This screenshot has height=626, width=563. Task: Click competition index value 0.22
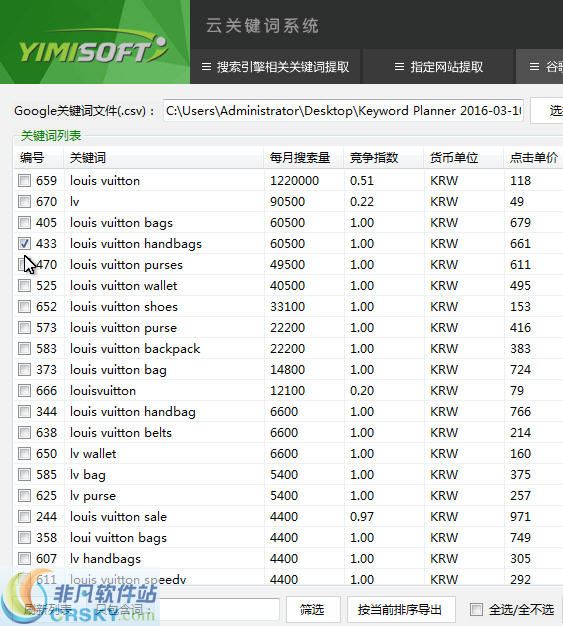click(x=362, y=202)
